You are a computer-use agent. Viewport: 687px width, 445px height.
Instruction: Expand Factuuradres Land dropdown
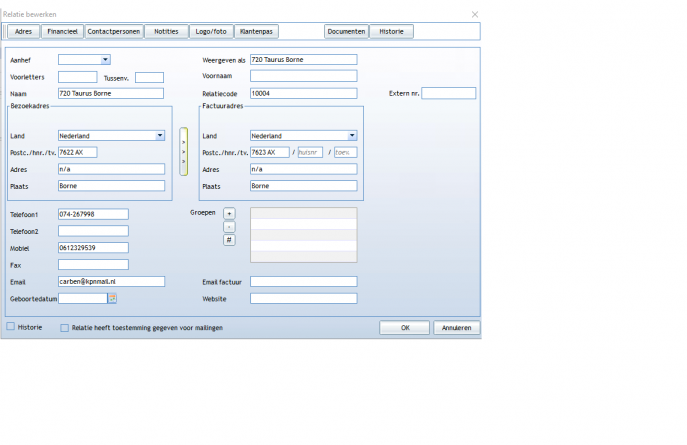click(352, 136)
